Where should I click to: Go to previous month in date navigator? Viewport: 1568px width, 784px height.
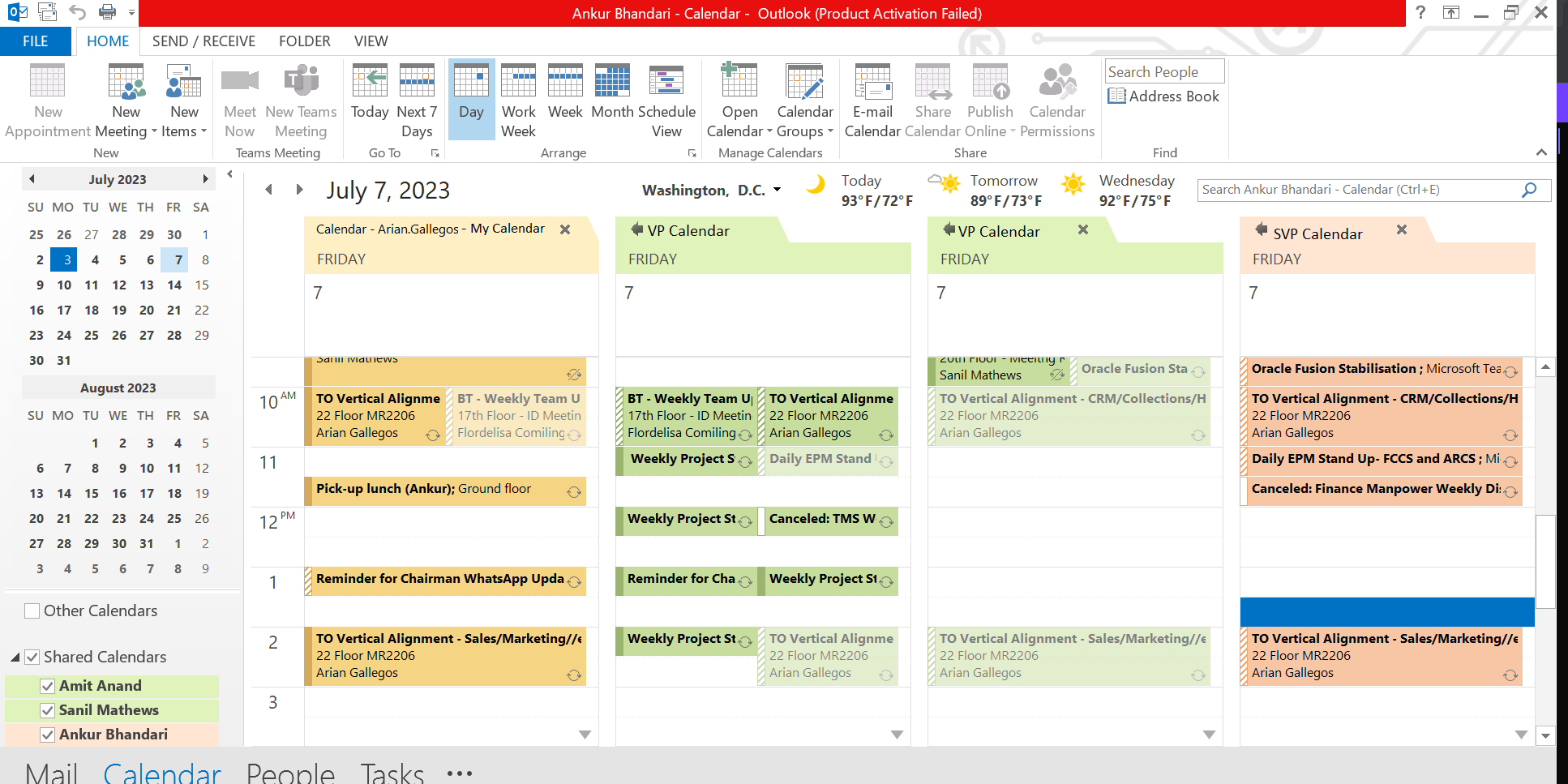coord(32,179)
